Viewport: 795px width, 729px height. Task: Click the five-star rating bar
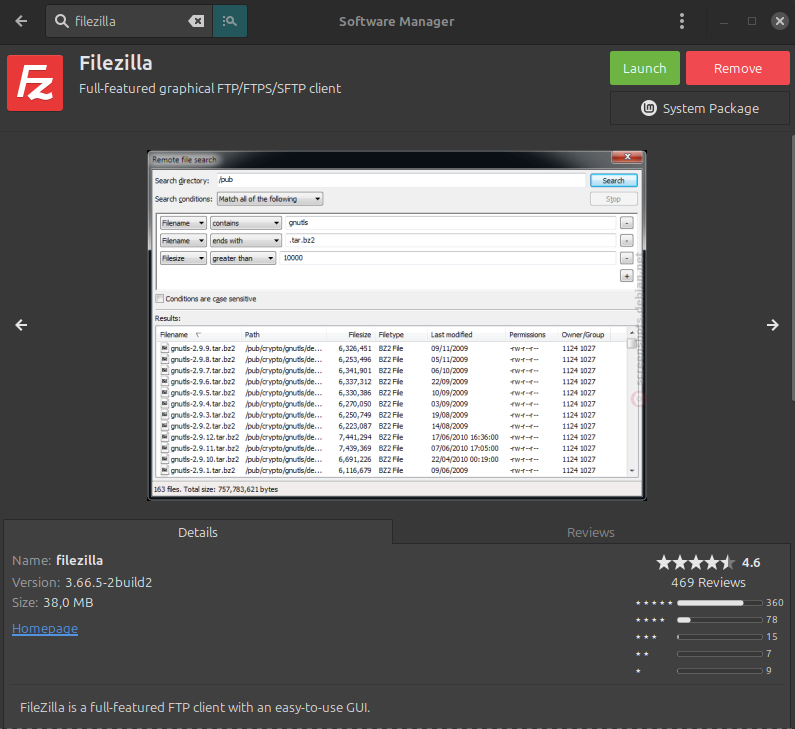click(718, 603)
